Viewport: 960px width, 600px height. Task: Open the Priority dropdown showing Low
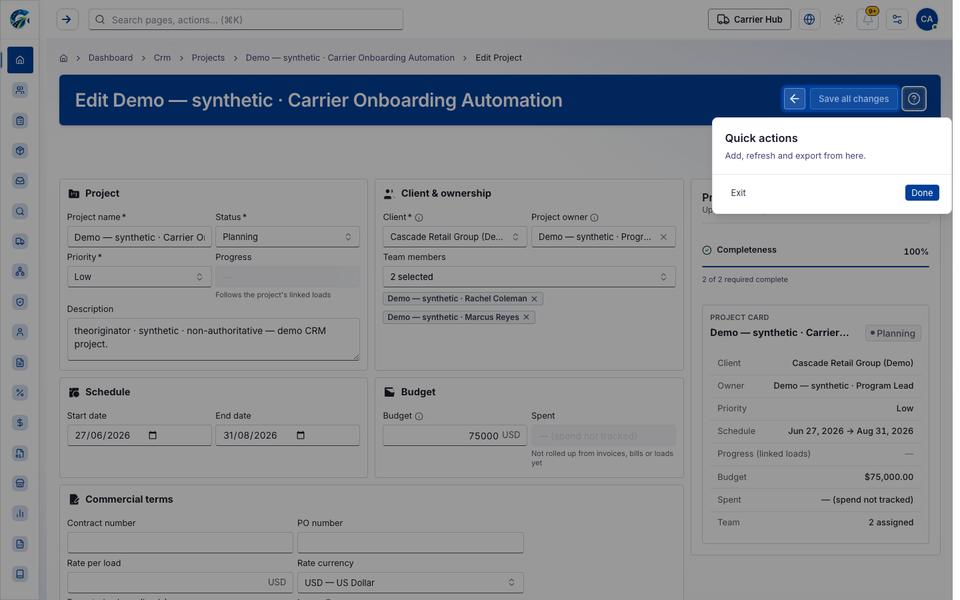tap(139, 277)
